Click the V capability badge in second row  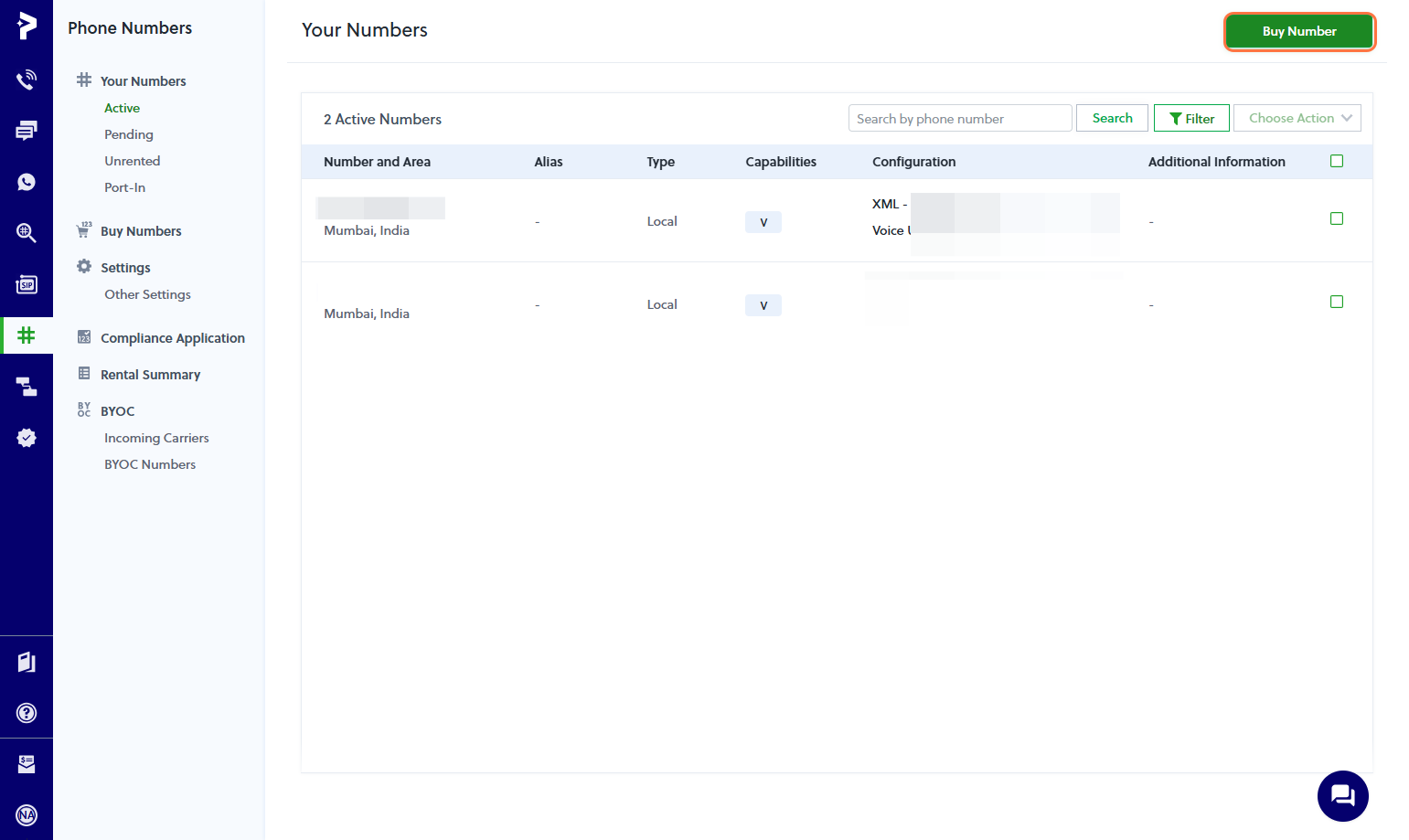(x=763, y=305)
